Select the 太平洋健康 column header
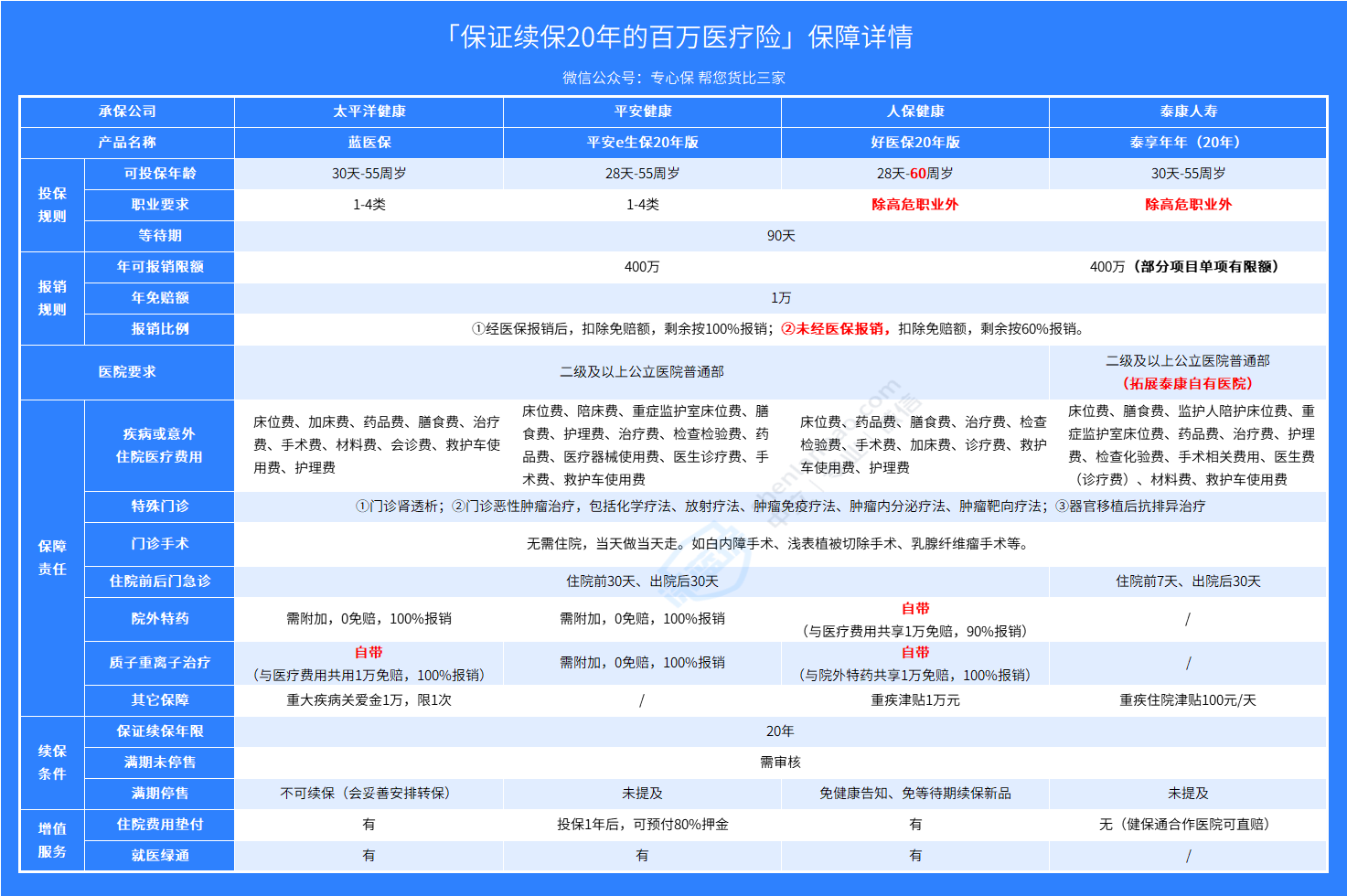This screenshot has height=896, width=1347. (369, 112)
